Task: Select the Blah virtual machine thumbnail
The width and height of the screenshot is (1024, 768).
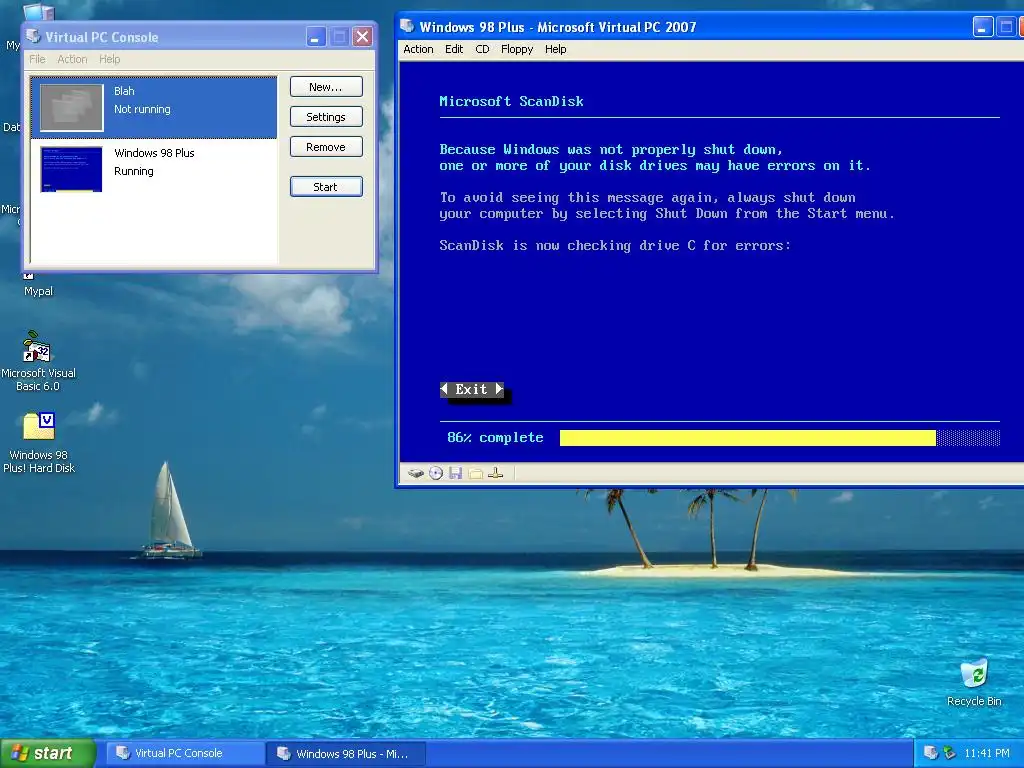Action: 71,107
